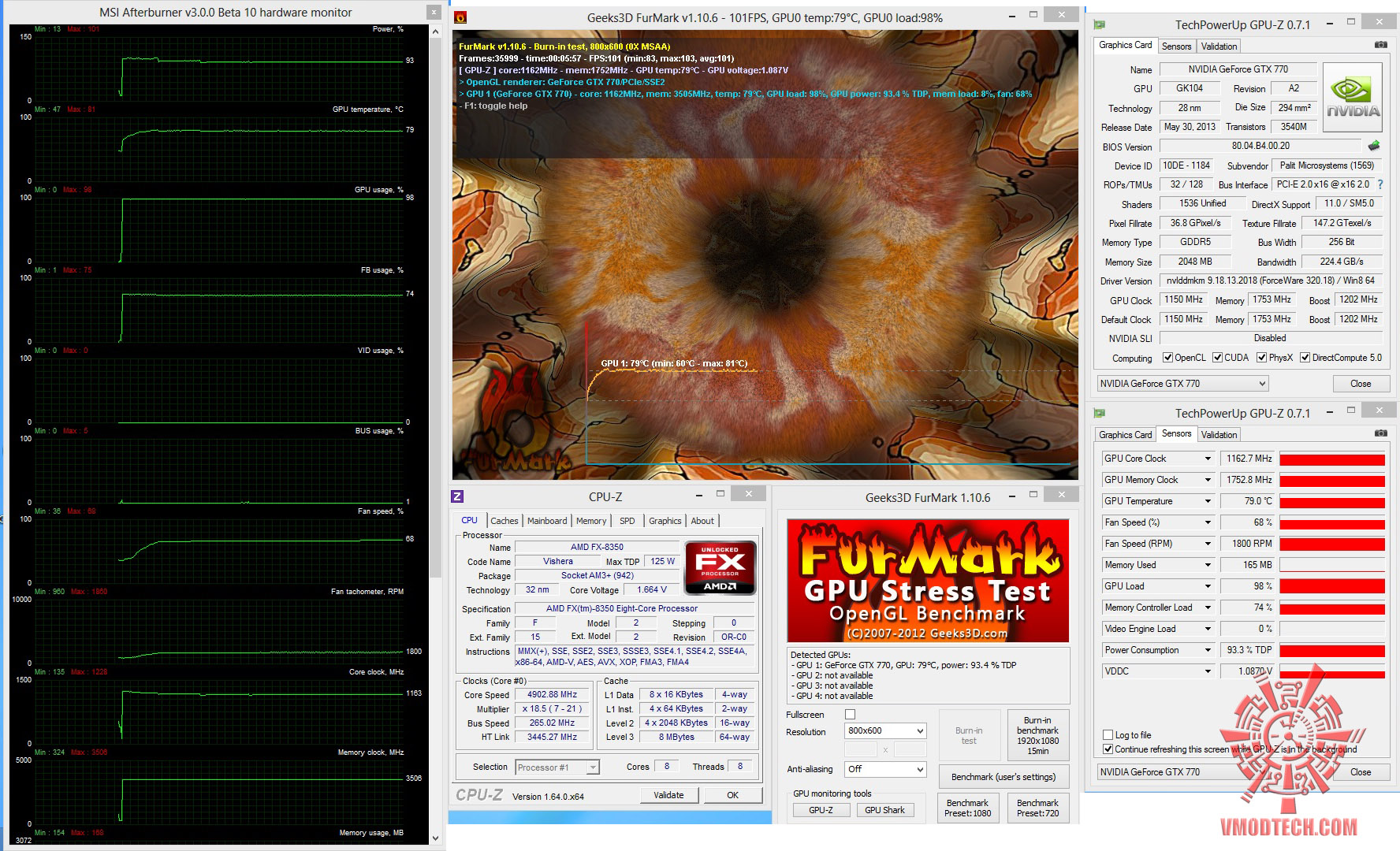
Task: Click Close in the GPU-Z Graphics Card window
Action: 1361,384
